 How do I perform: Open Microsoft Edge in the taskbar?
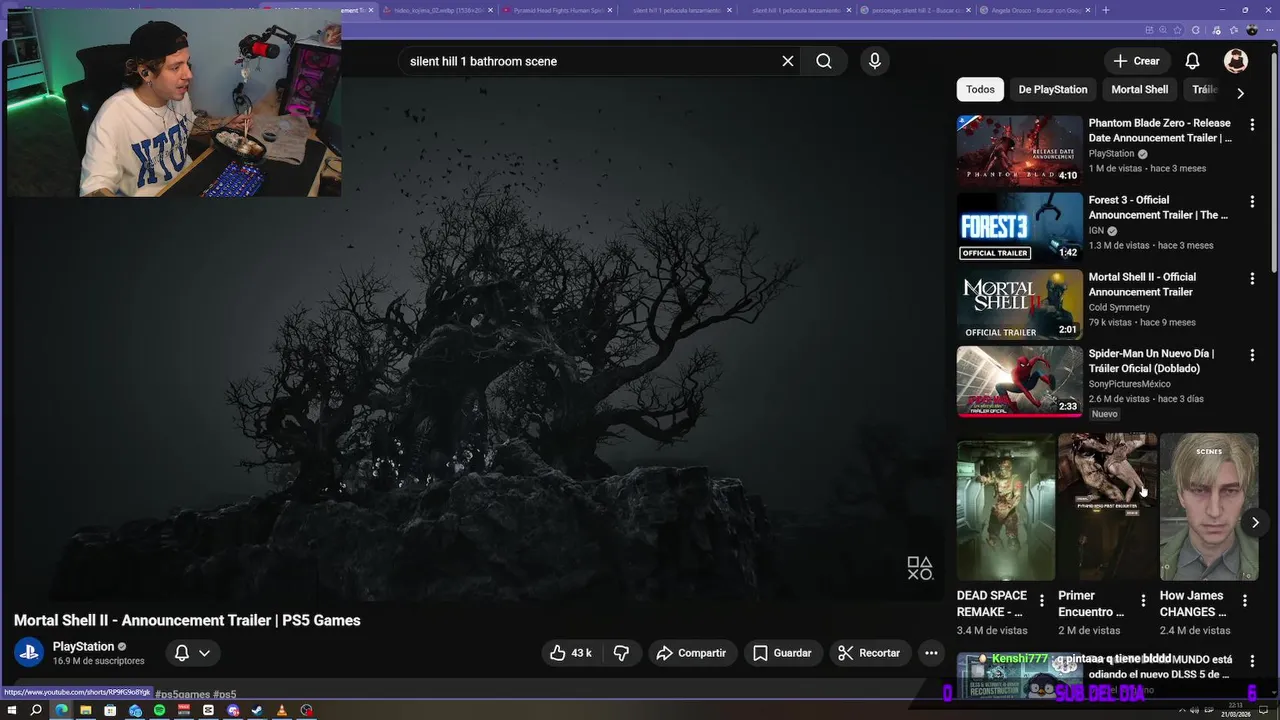(61, 710)
